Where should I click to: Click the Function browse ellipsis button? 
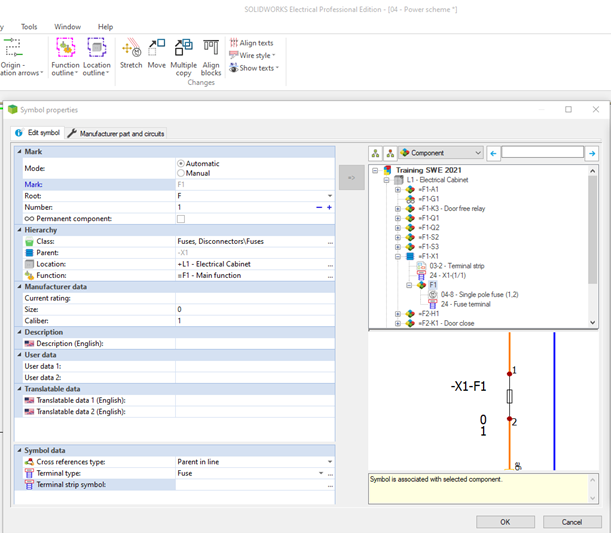point(330,275)
